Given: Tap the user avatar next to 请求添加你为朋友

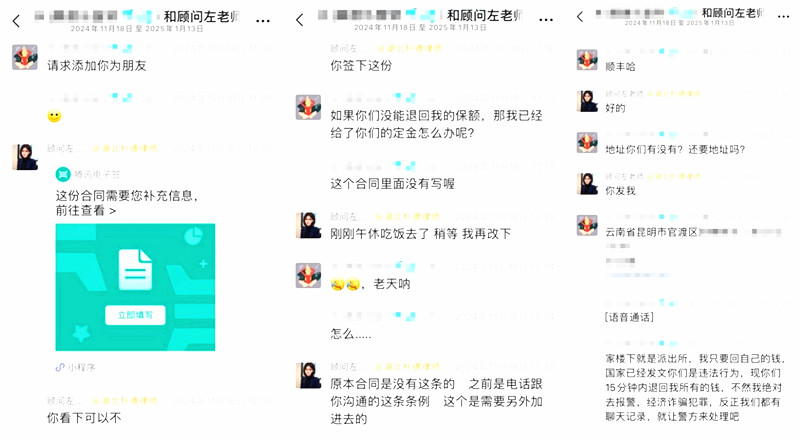Looking at the screenshot, I should [x=24, y=57].
